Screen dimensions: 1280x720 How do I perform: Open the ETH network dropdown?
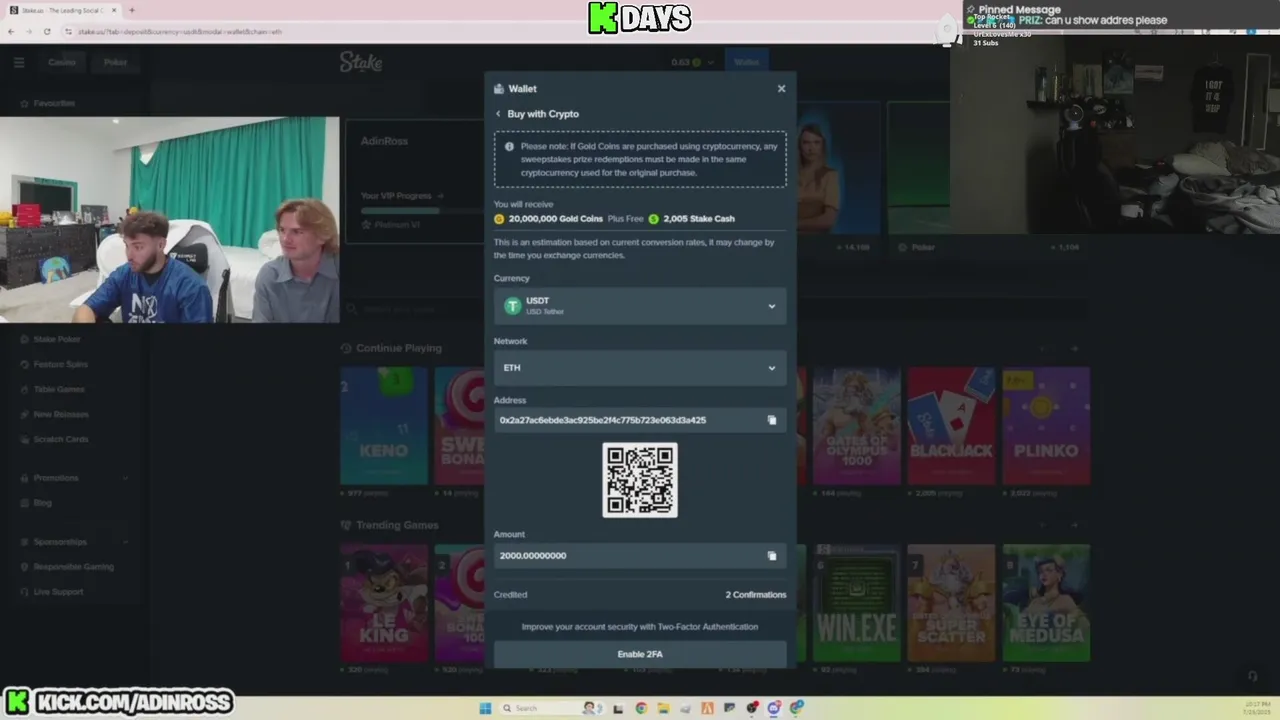640,368
